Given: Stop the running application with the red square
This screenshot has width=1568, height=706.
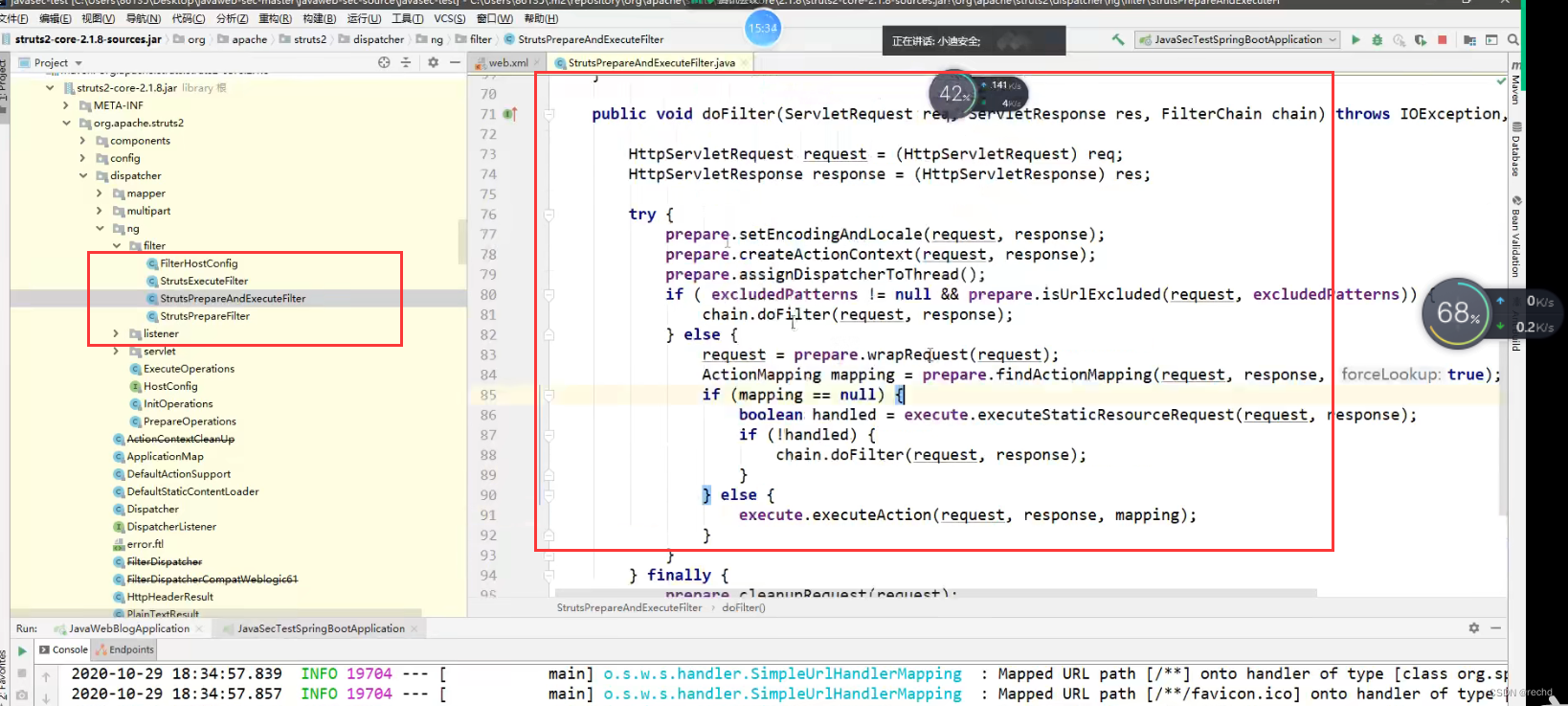Looking at the screenshot, I should [1443, 39].
